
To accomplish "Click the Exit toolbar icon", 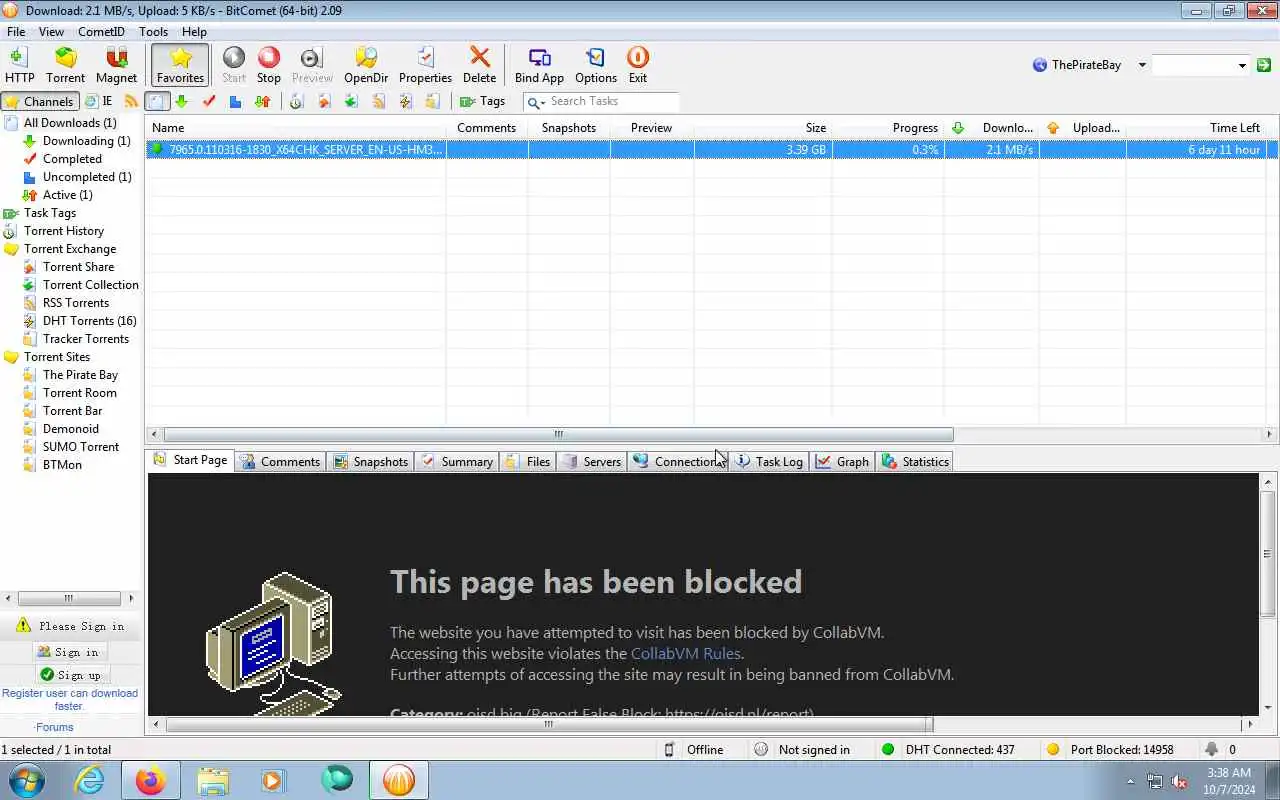I will point(638,66).
